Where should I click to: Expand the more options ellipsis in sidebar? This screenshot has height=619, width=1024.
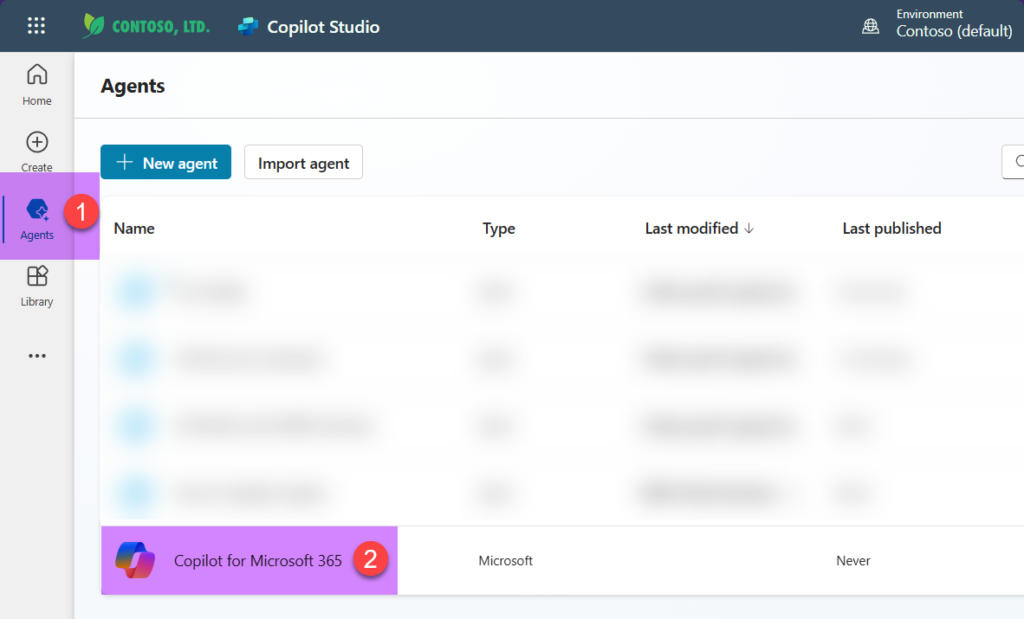[x=37, y=356]
